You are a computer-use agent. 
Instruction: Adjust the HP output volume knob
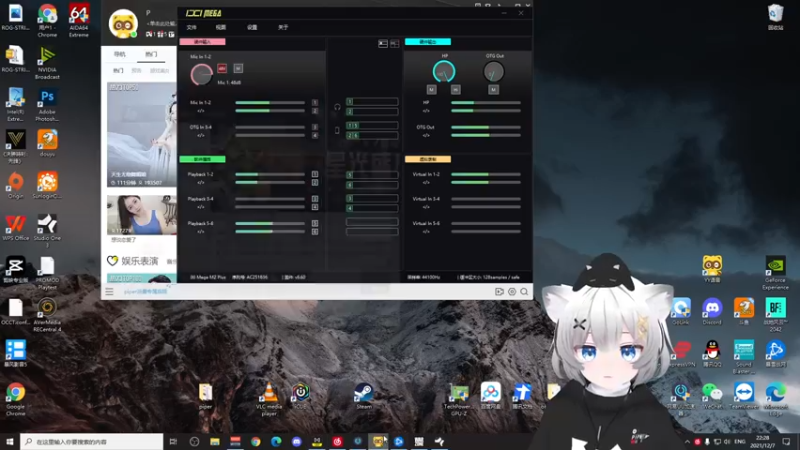coord(444,72)
